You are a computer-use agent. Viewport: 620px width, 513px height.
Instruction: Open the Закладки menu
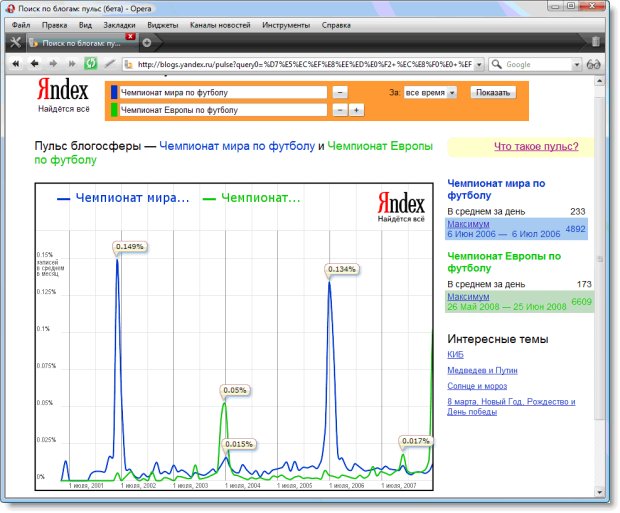pyautogui.click(x=119, y=25)
